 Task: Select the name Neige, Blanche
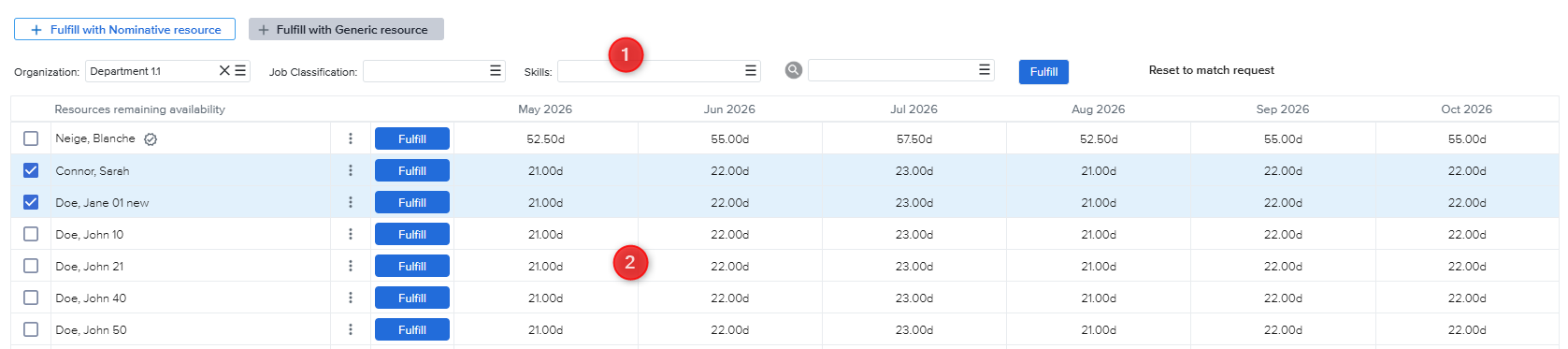pyautogui.click(x=95, y=138)
